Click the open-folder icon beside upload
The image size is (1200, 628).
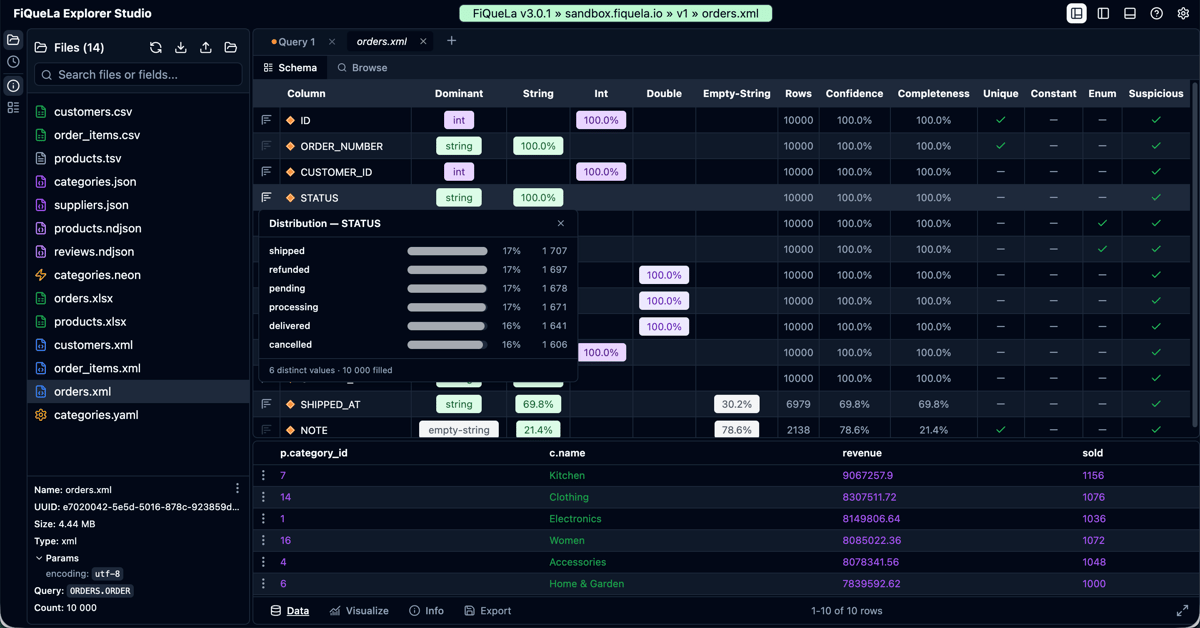coord(231,47)
